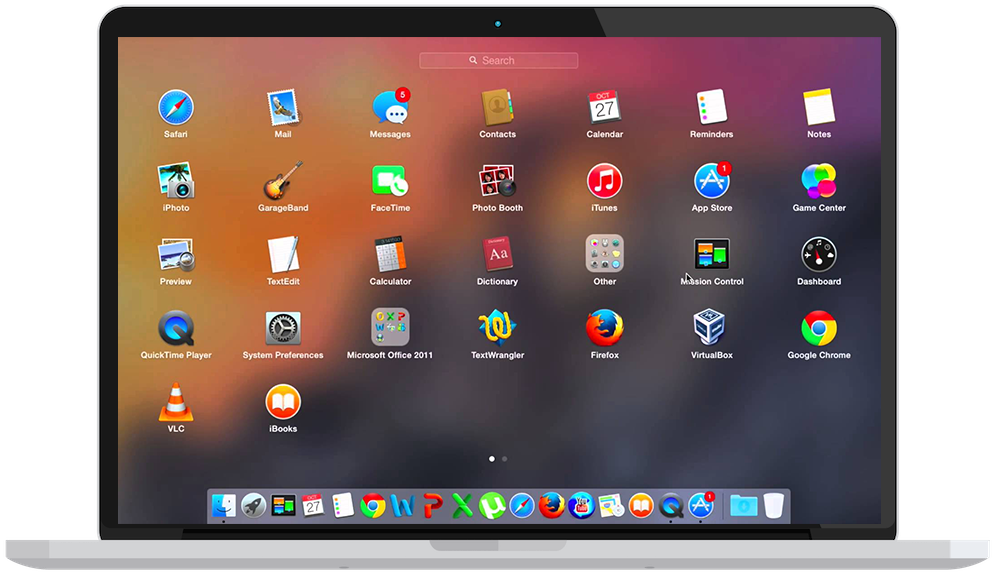Expand the Other apps folder
Screen dimensions: 1000x578
click(x=604, y=255)
